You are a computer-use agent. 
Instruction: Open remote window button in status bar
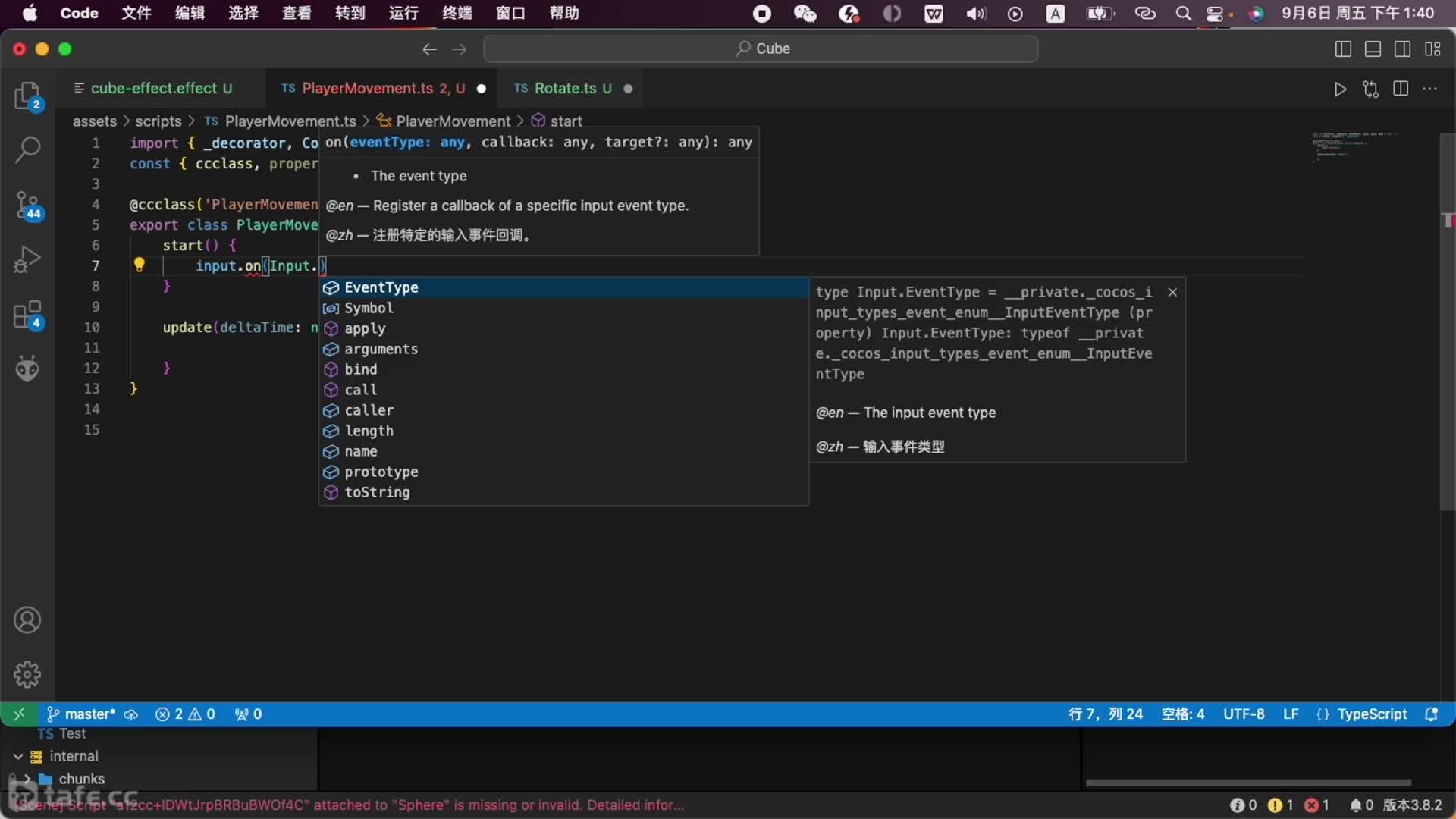click(x=19, y=714)
